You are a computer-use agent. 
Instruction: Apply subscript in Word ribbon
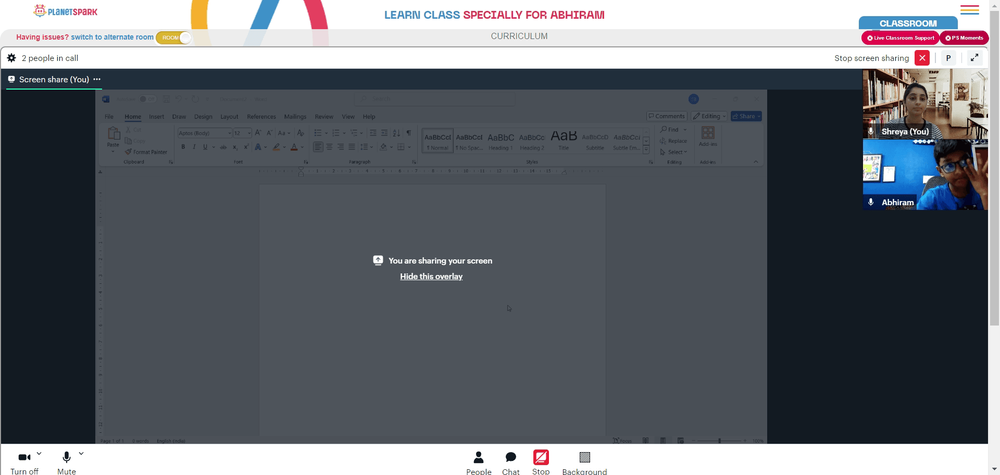235,147
